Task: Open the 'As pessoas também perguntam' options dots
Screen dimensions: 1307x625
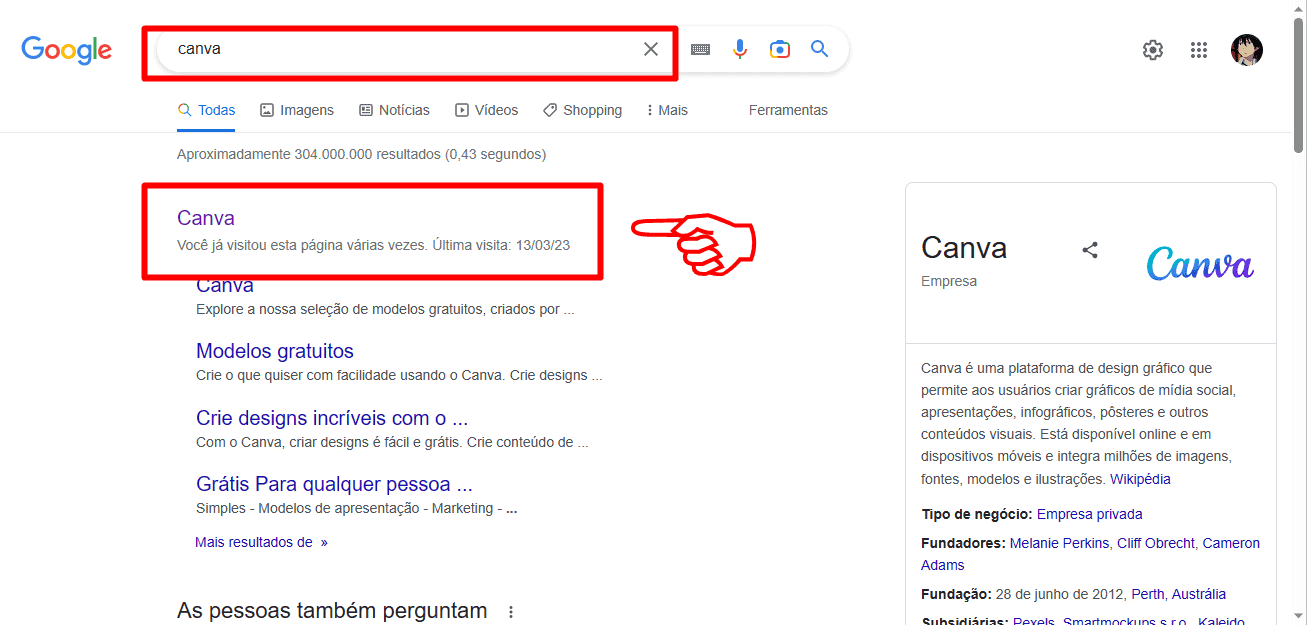Action: coord(511,611)
